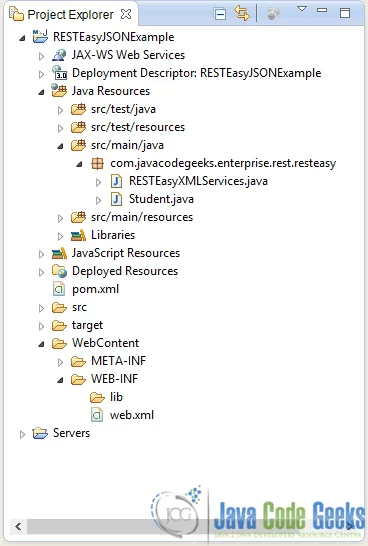Click the RESTEasyJSONExample project icon
This screenshot has height=546, width=368.
(x=40, y=37)
